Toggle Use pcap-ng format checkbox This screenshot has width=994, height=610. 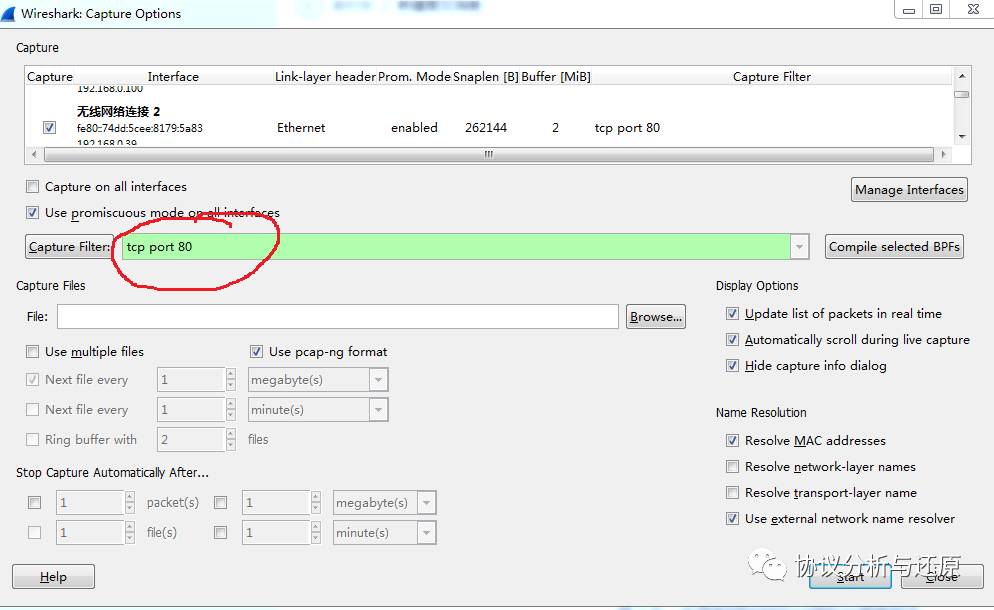256,351
